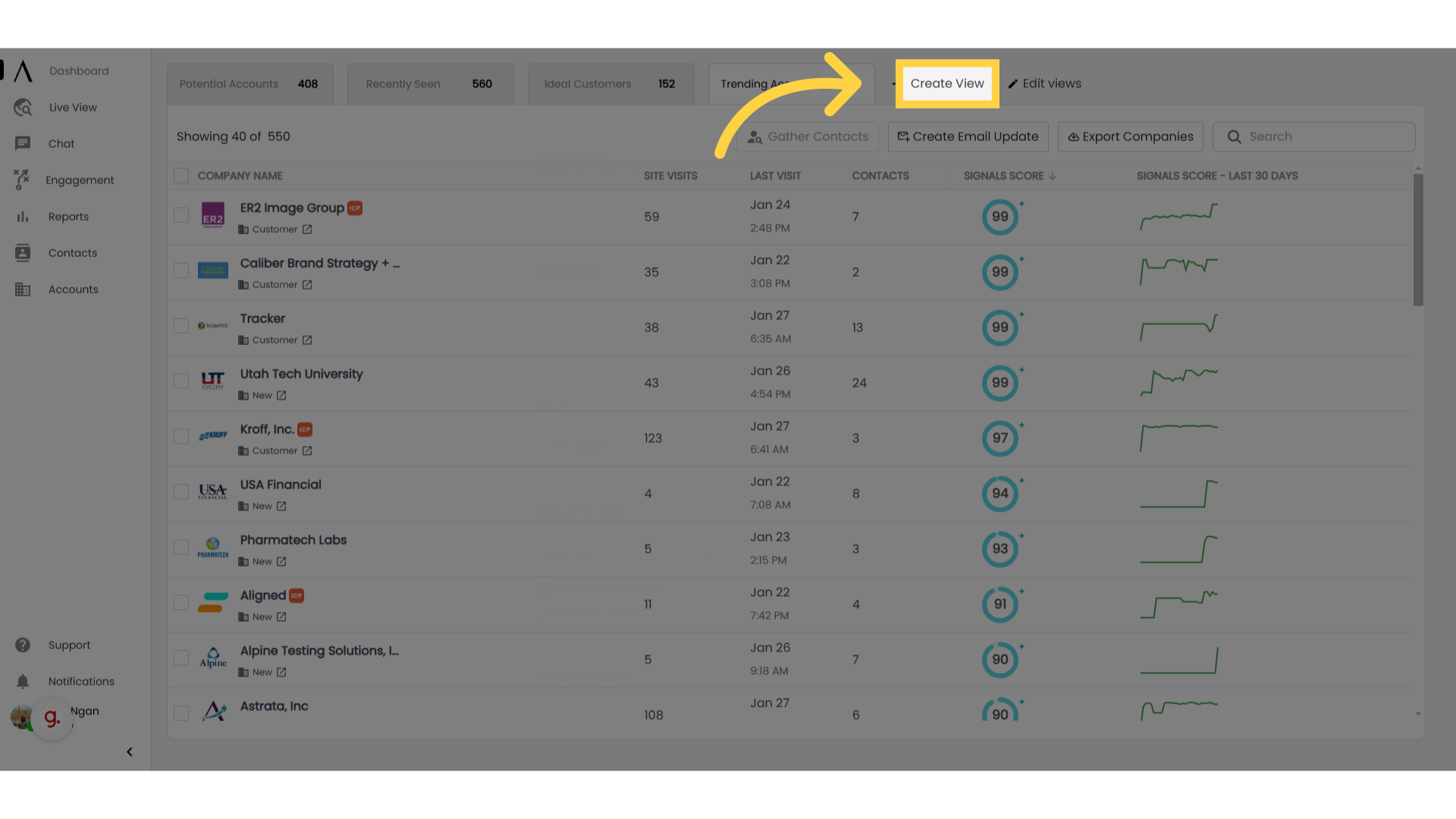The height and width of the screenshot is (819, 1456).
Task: Check USA Financial row checkbox
Action: pos(181,492)
